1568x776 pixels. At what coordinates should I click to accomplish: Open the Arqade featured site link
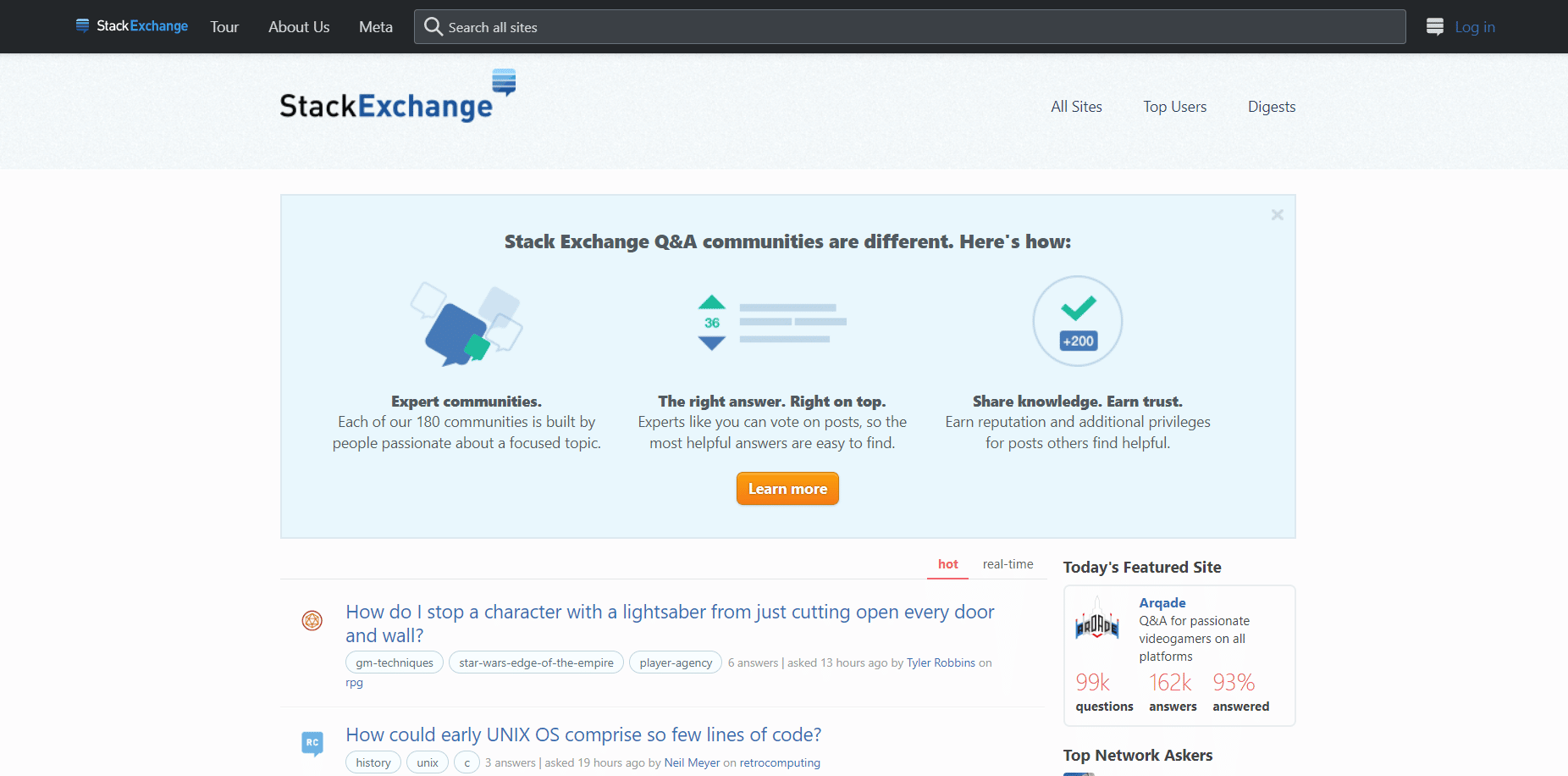(x=1162, y=603)
